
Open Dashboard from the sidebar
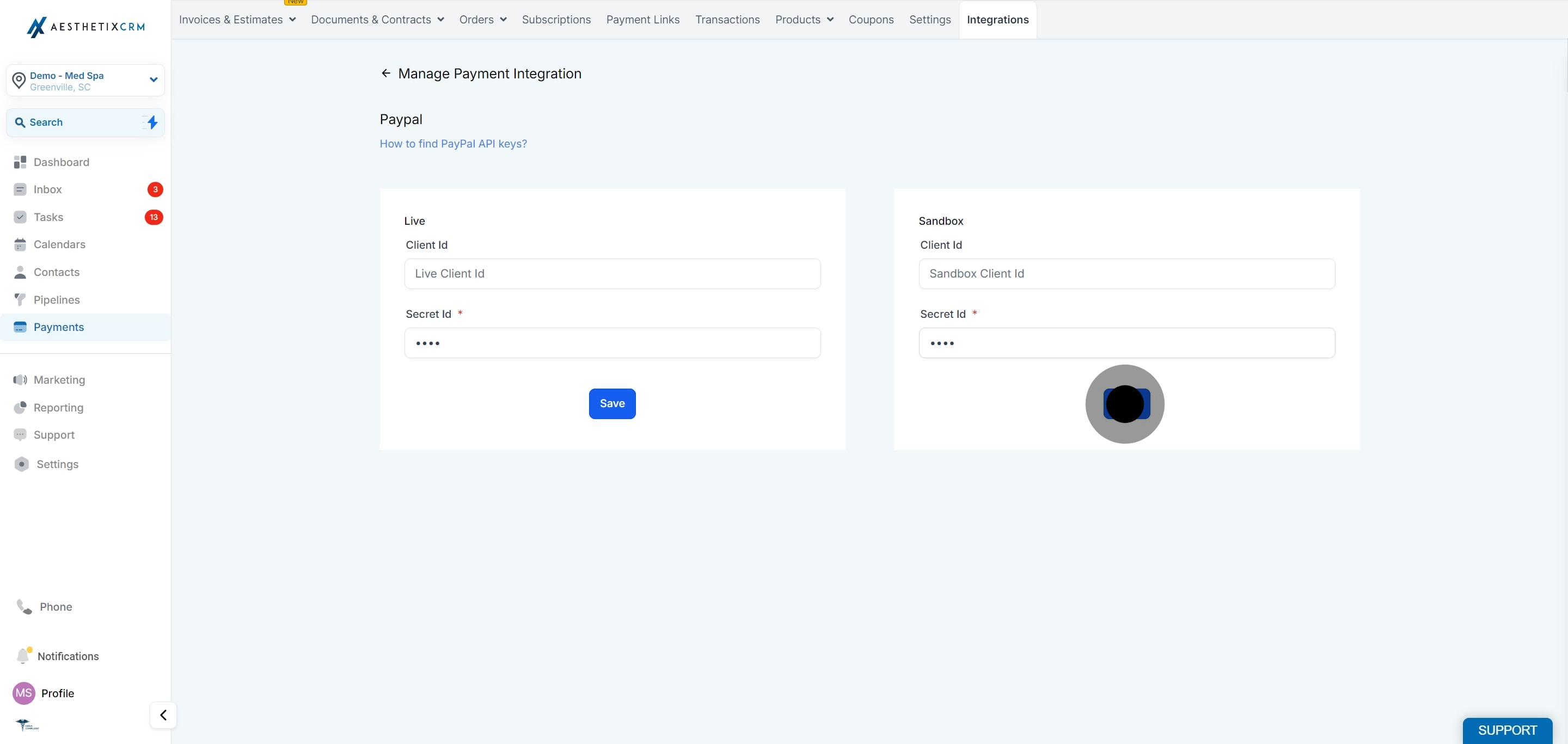tap(62, 162)
